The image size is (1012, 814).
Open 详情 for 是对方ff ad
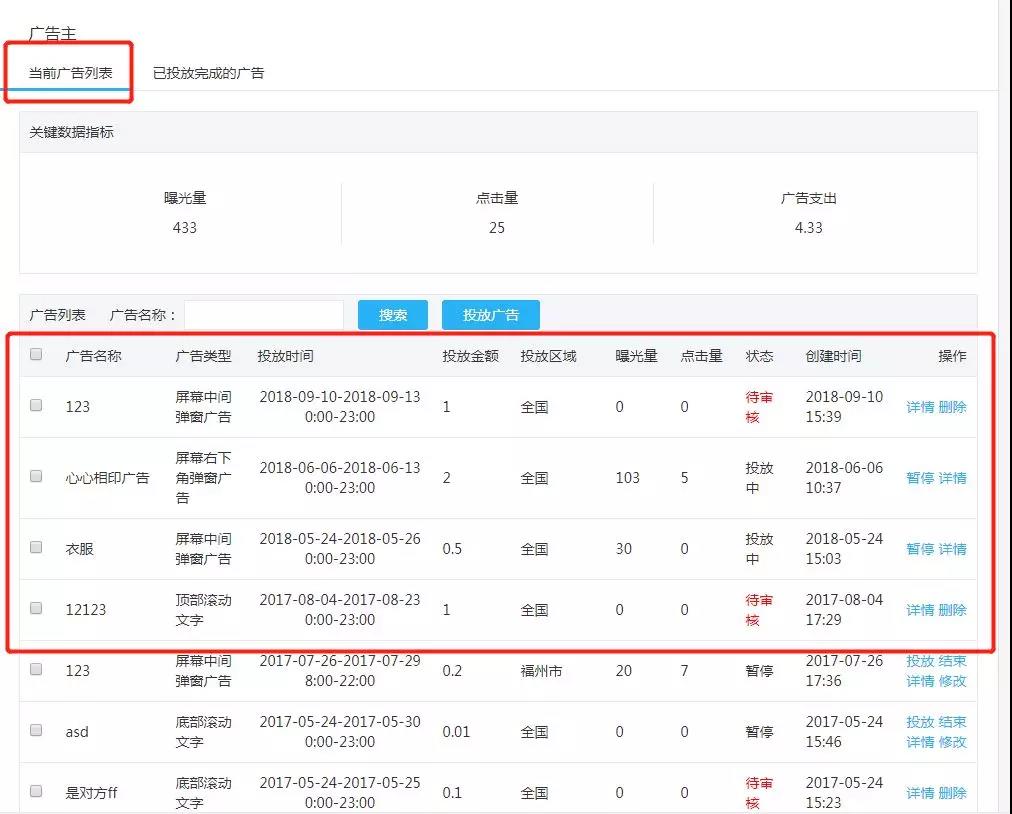point(920,793)
